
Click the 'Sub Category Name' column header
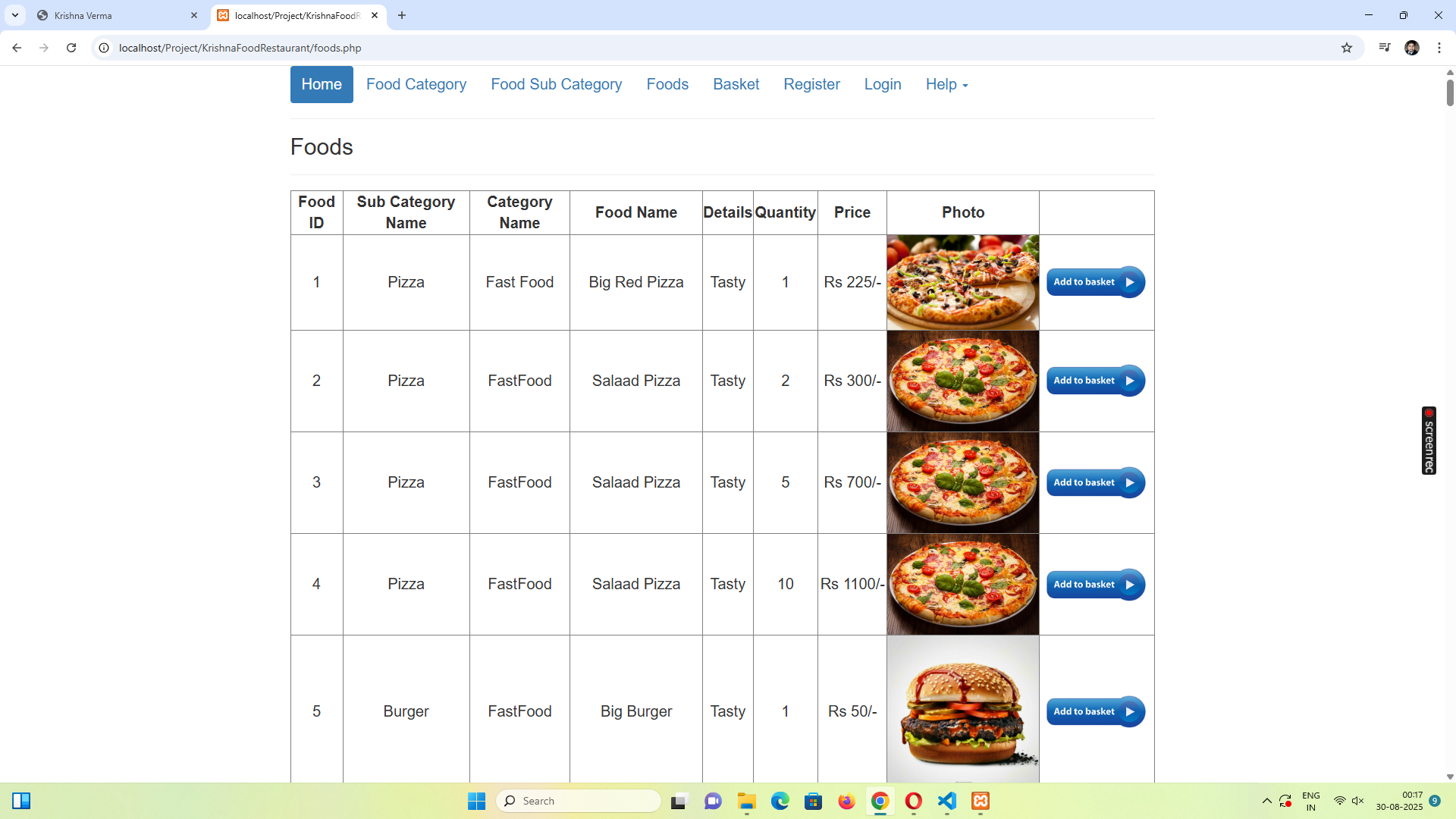coord(406,212)
